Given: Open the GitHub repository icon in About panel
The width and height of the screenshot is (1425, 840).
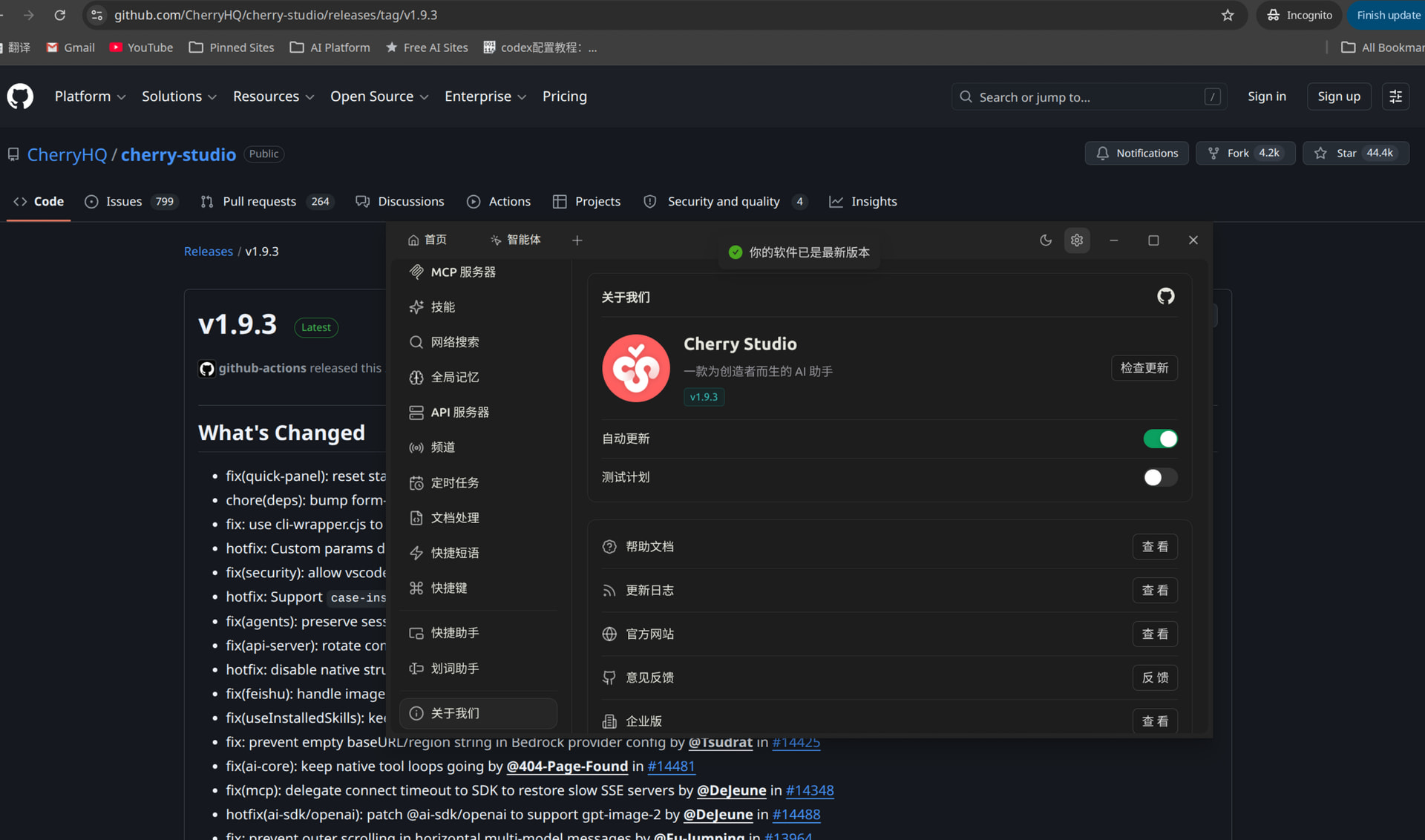Looking at the screenshot, I should (x=1165, y=296).
